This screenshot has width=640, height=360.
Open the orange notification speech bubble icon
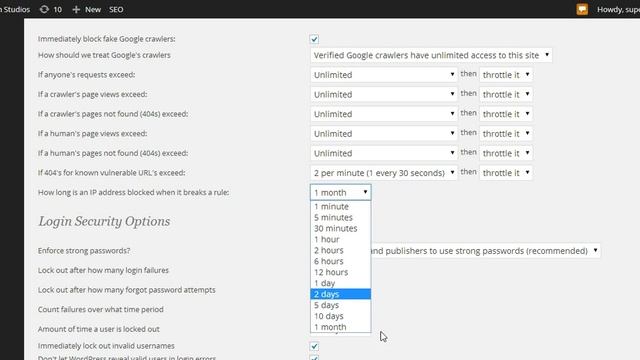coord(582,9)
